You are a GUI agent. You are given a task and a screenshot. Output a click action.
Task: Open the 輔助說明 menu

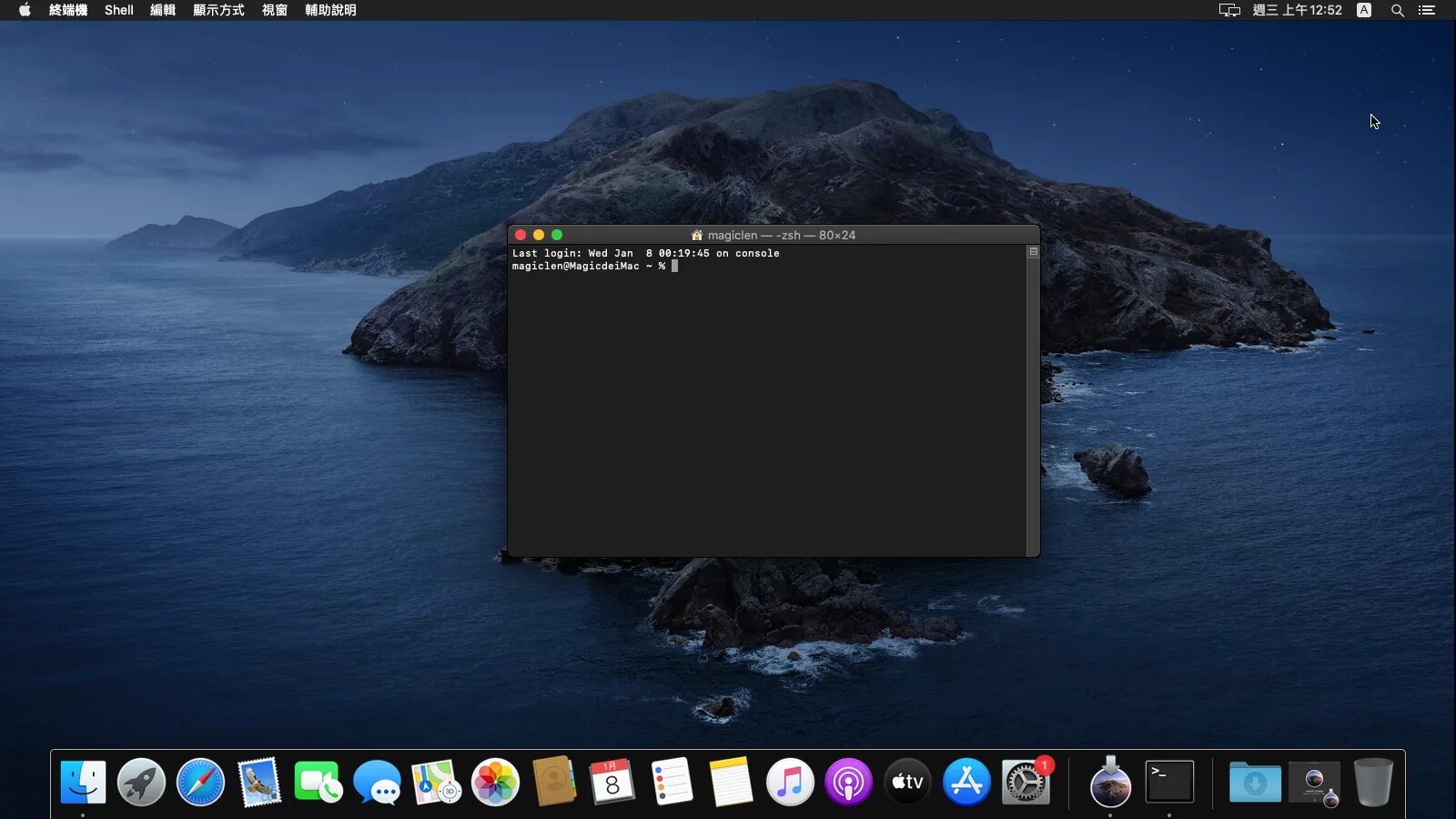click(330, 10)
